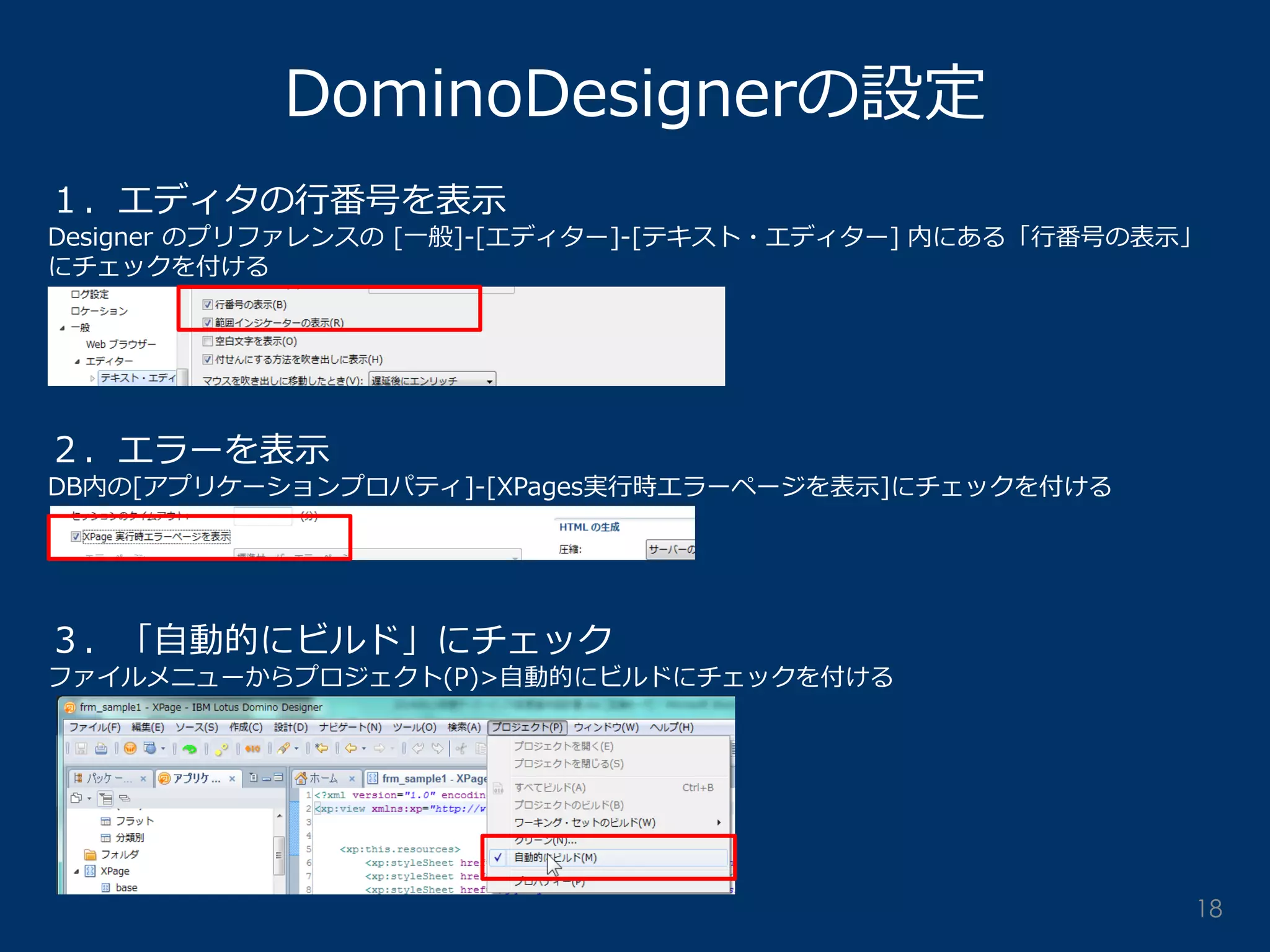Expand the ワーキング・セットのビルド(W) submenu
1270x952 pixels.
click(608, 822)
